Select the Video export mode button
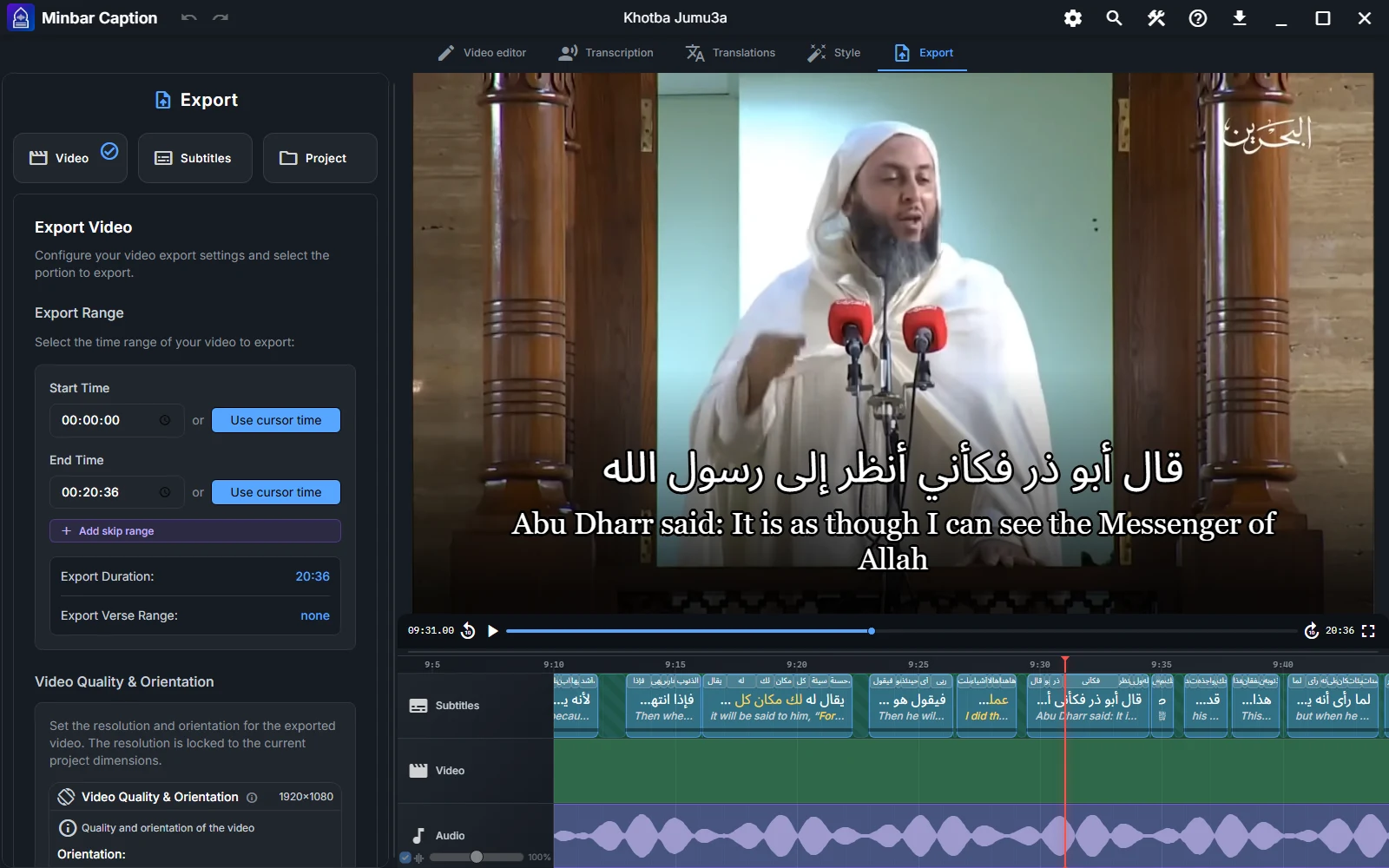The width and height of the screenshot is (1389, 868). [x=70, y=158]
